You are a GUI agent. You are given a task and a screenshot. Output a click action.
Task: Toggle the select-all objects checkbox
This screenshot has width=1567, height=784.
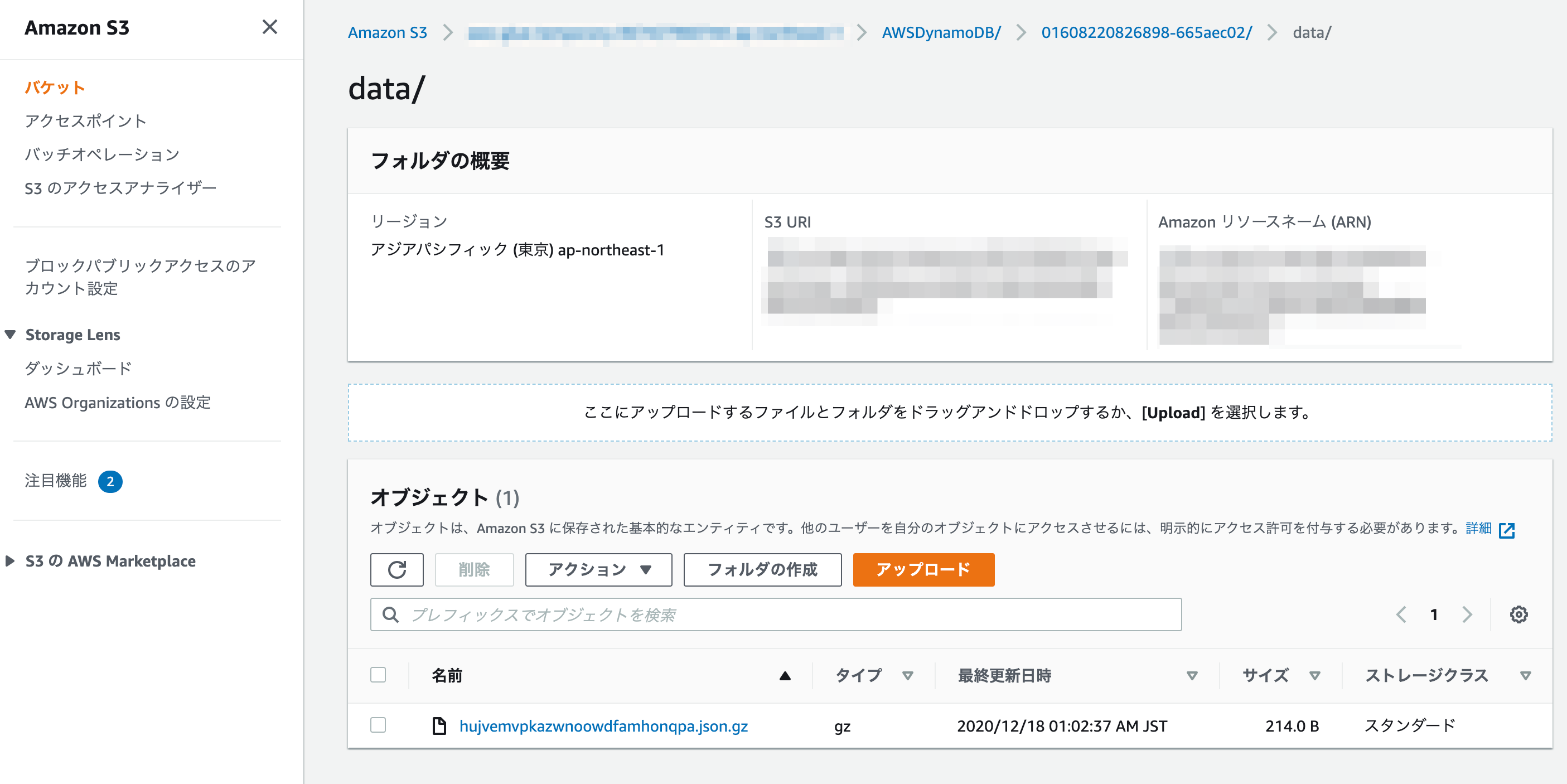pyautogui.click(x=378, y=675)
